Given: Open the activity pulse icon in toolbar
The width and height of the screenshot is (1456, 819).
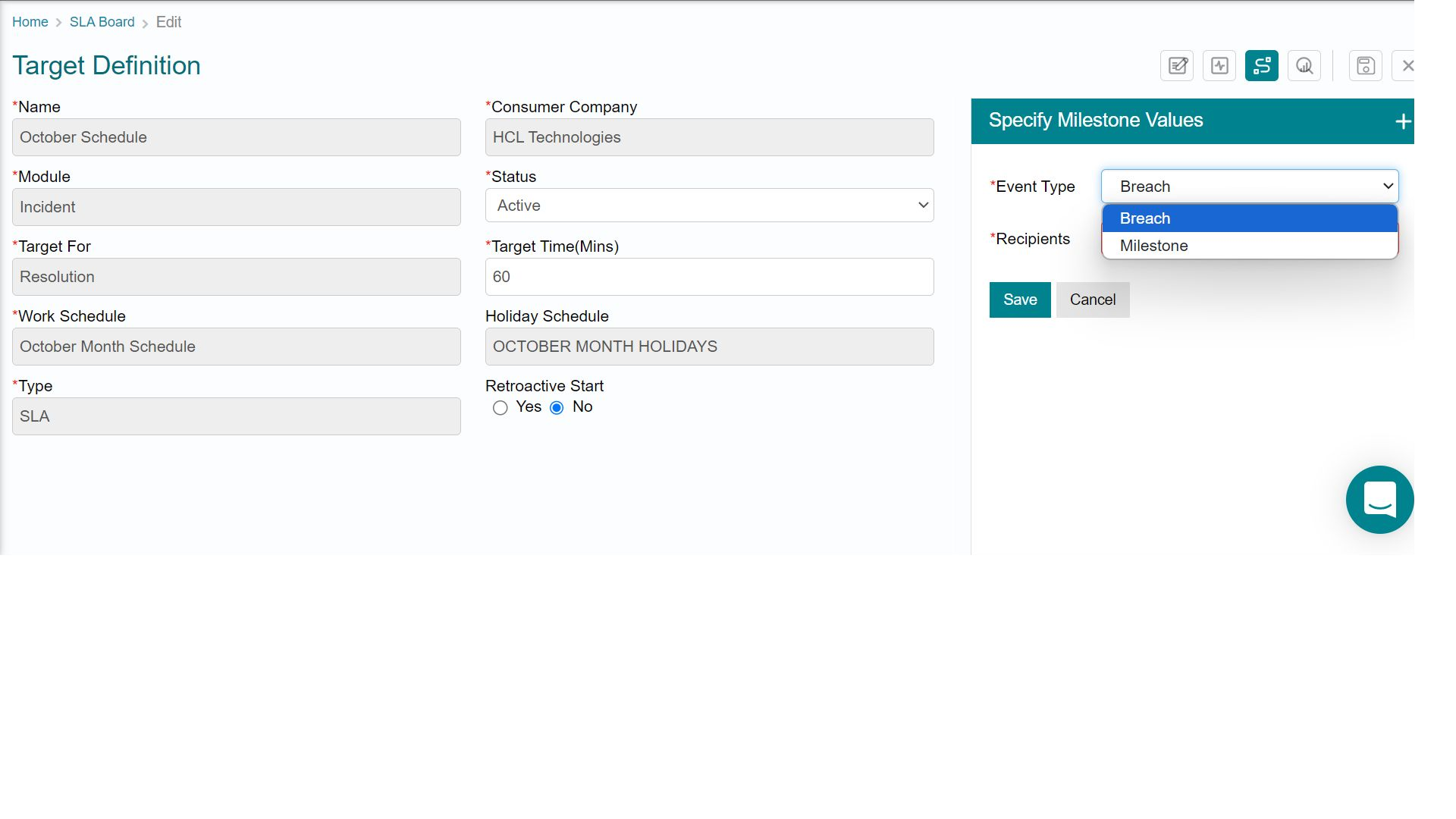Looking at the screenshot, I should (1219, 66).
